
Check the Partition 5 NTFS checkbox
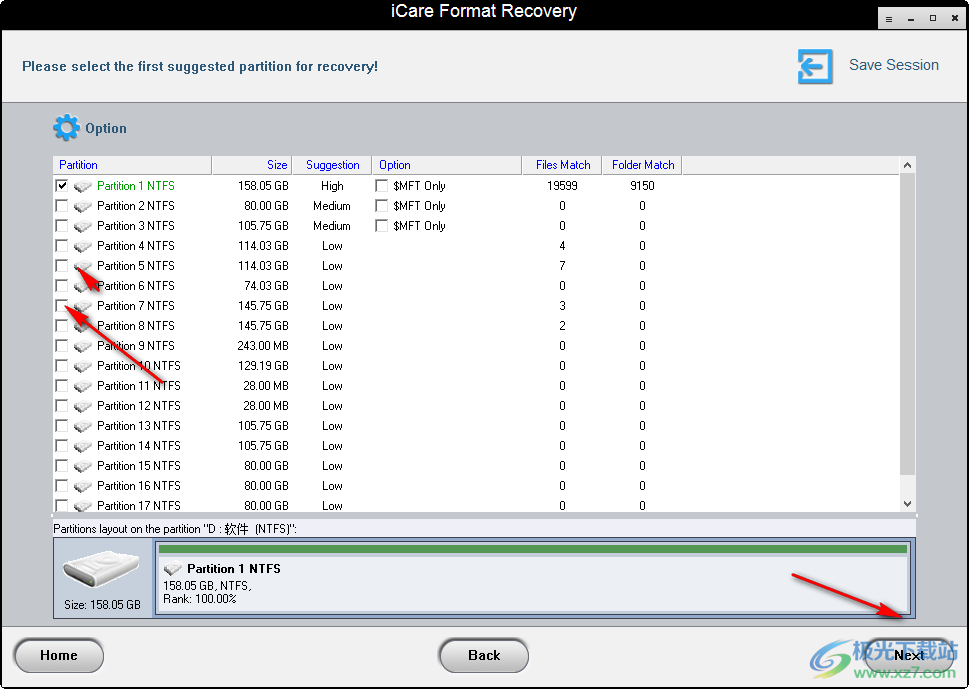62,266
